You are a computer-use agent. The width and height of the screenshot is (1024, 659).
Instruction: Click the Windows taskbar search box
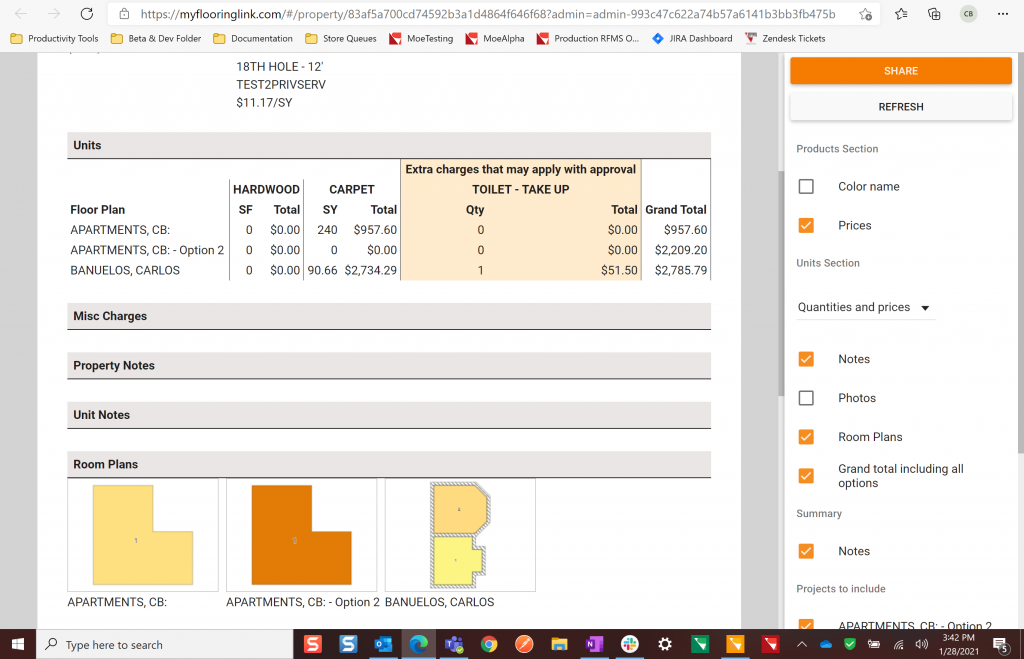point(165,645)
